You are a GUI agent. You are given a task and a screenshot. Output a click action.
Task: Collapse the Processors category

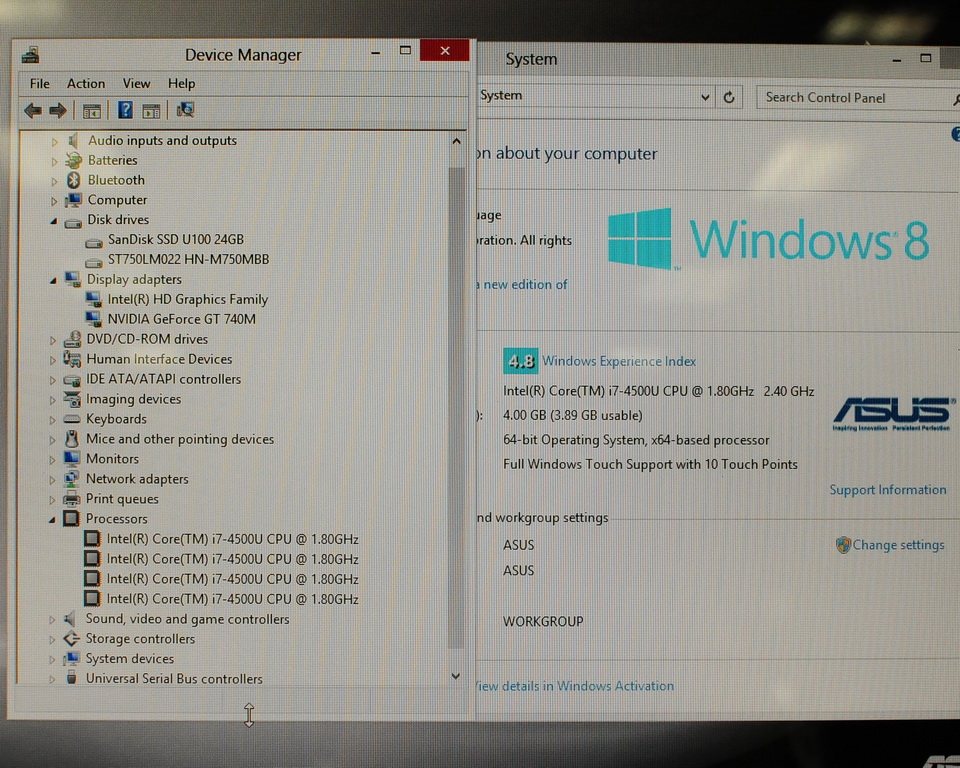[x=53, y=520]
